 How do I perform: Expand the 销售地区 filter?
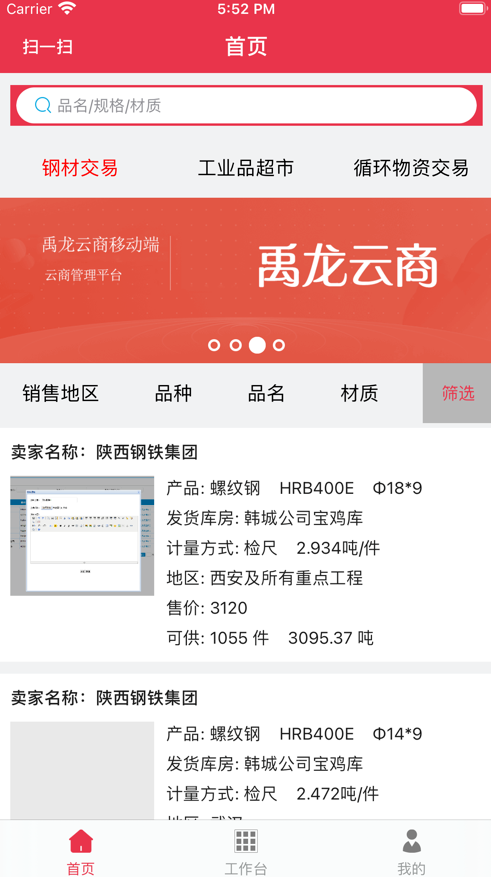(x=61, y=394)
